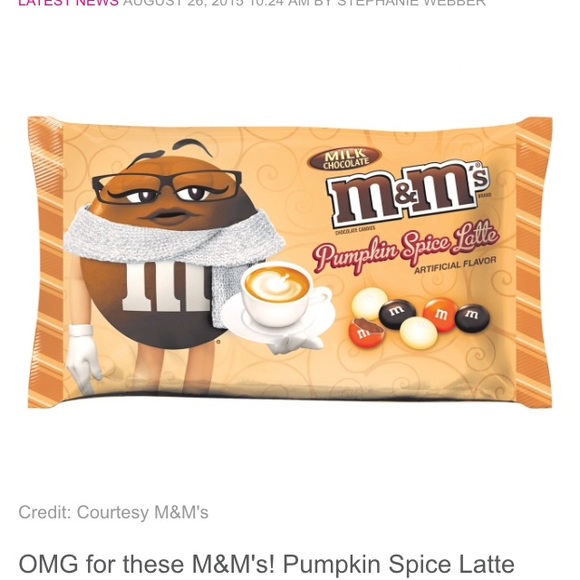Open the OMG for these M&M's headline
This screenshot has width=580, height=580.
(x=266, y=564)
